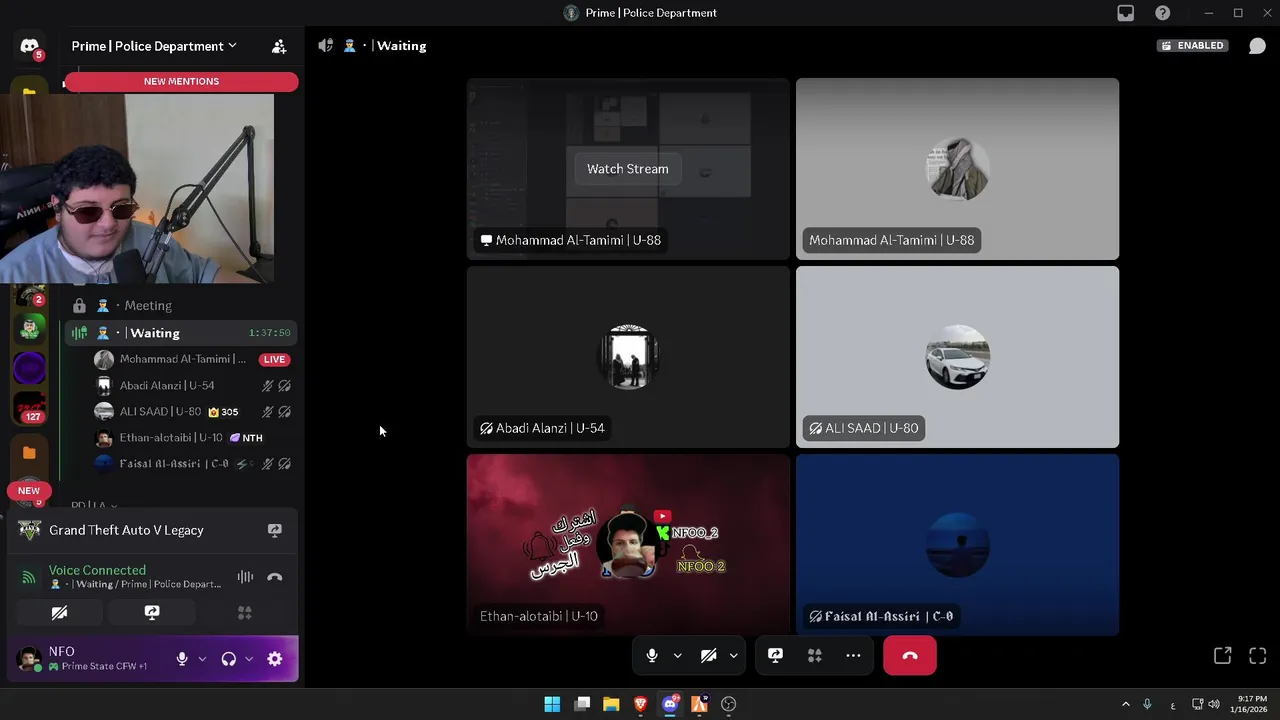Viewport: 1280px width, 720px height.
Task: Stream Grand Theft Auto V Legacy icon
Action: click(275, 530)
